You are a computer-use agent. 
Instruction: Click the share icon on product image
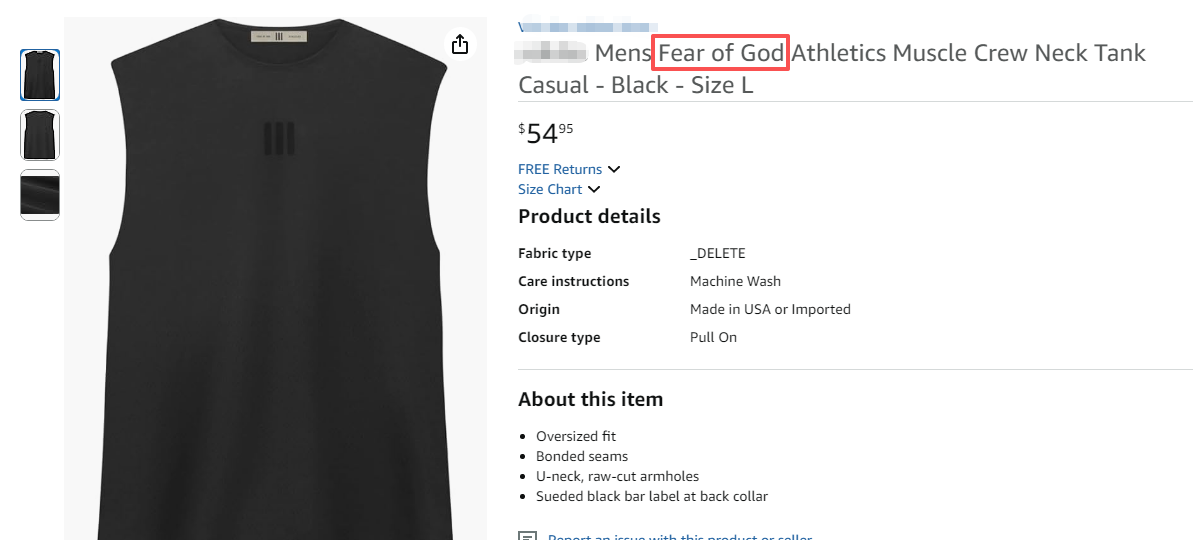(x=459, y=44)
